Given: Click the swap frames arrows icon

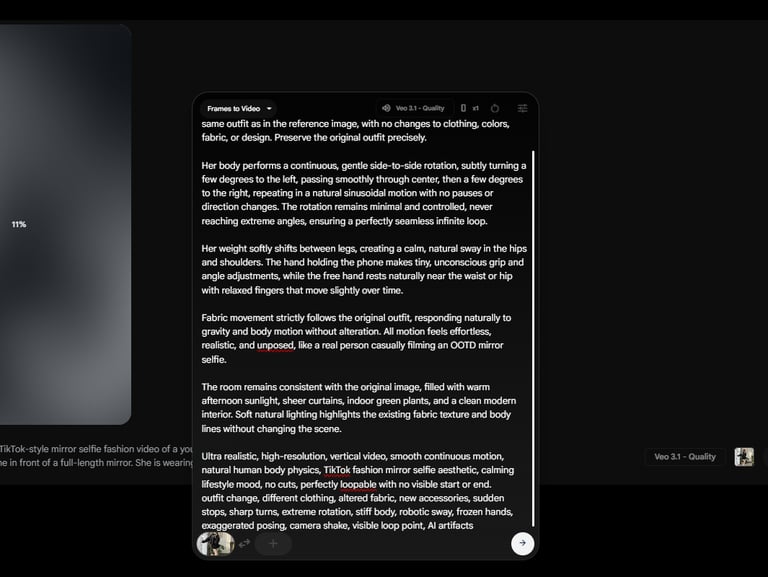Looking at the screenshot, I should point(244,543).
